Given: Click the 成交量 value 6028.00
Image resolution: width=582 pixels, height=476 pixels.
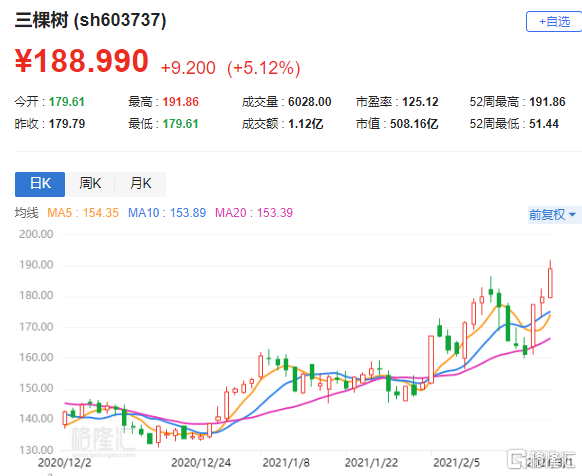Looking at the screenshot, I should click(x=310, y=102).
